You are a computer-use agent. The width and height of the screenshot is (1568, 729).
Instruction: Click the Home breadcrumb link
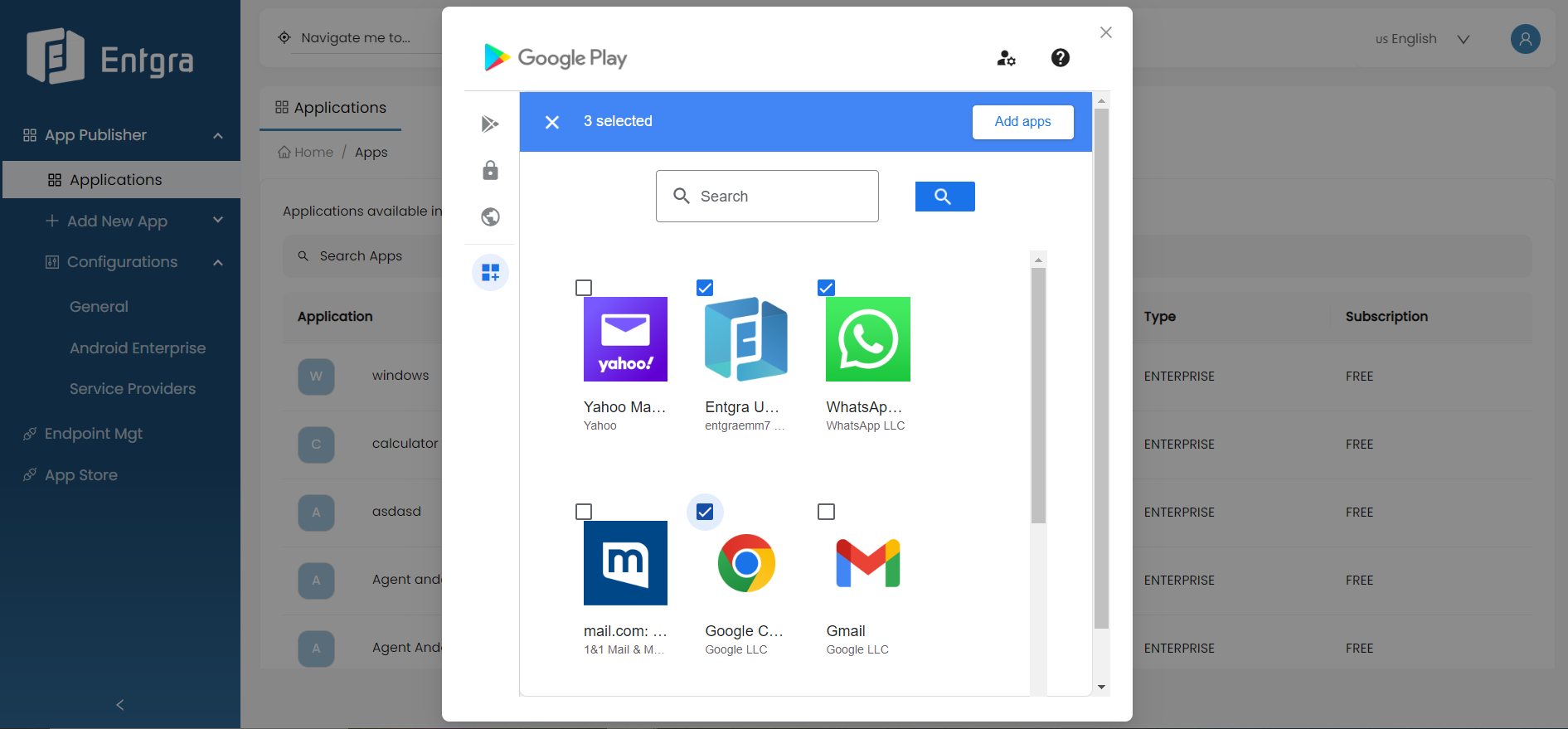pyautogui.click(x=313, y=152)
